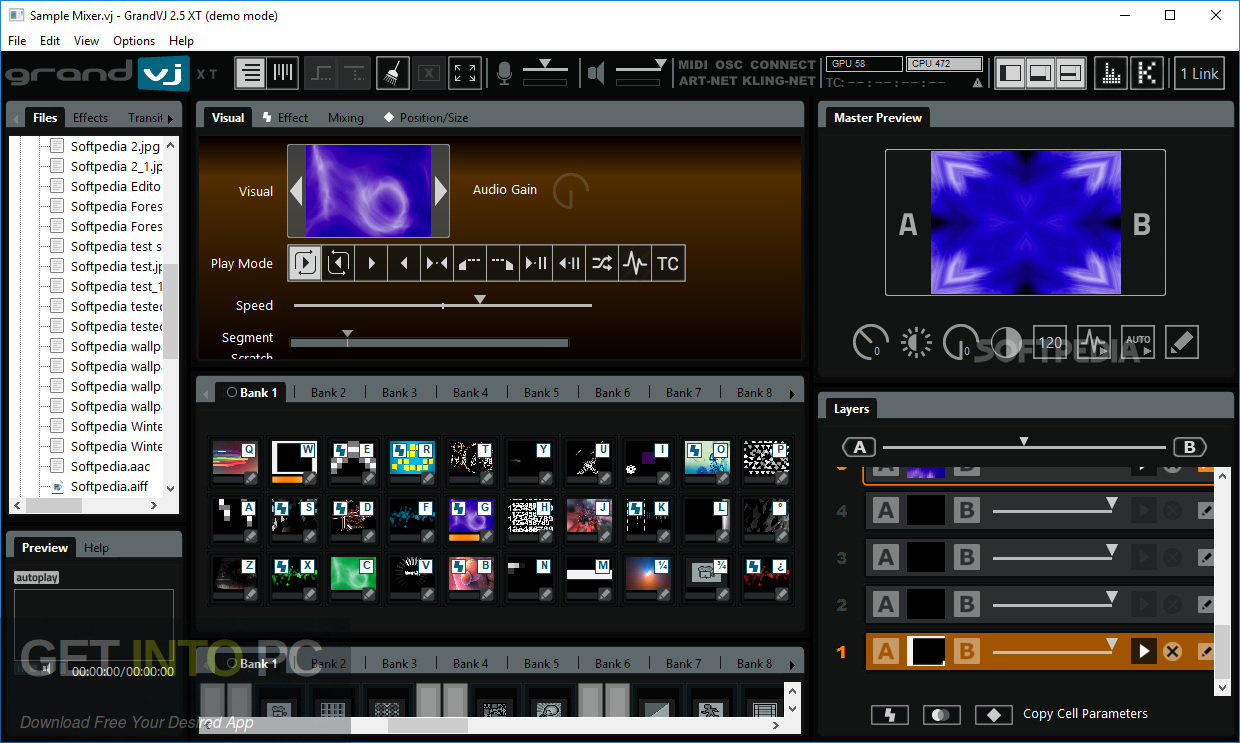The image size is (1240, 743).
Task: Assign layer 1 to channel A
Action: tap(886, 652)
